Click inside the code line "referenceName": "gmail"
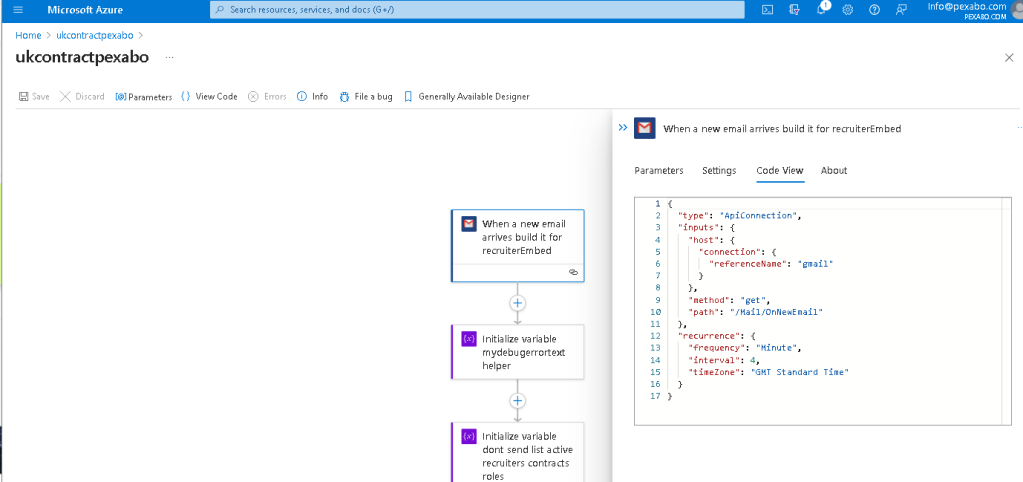 click(771, 264)
